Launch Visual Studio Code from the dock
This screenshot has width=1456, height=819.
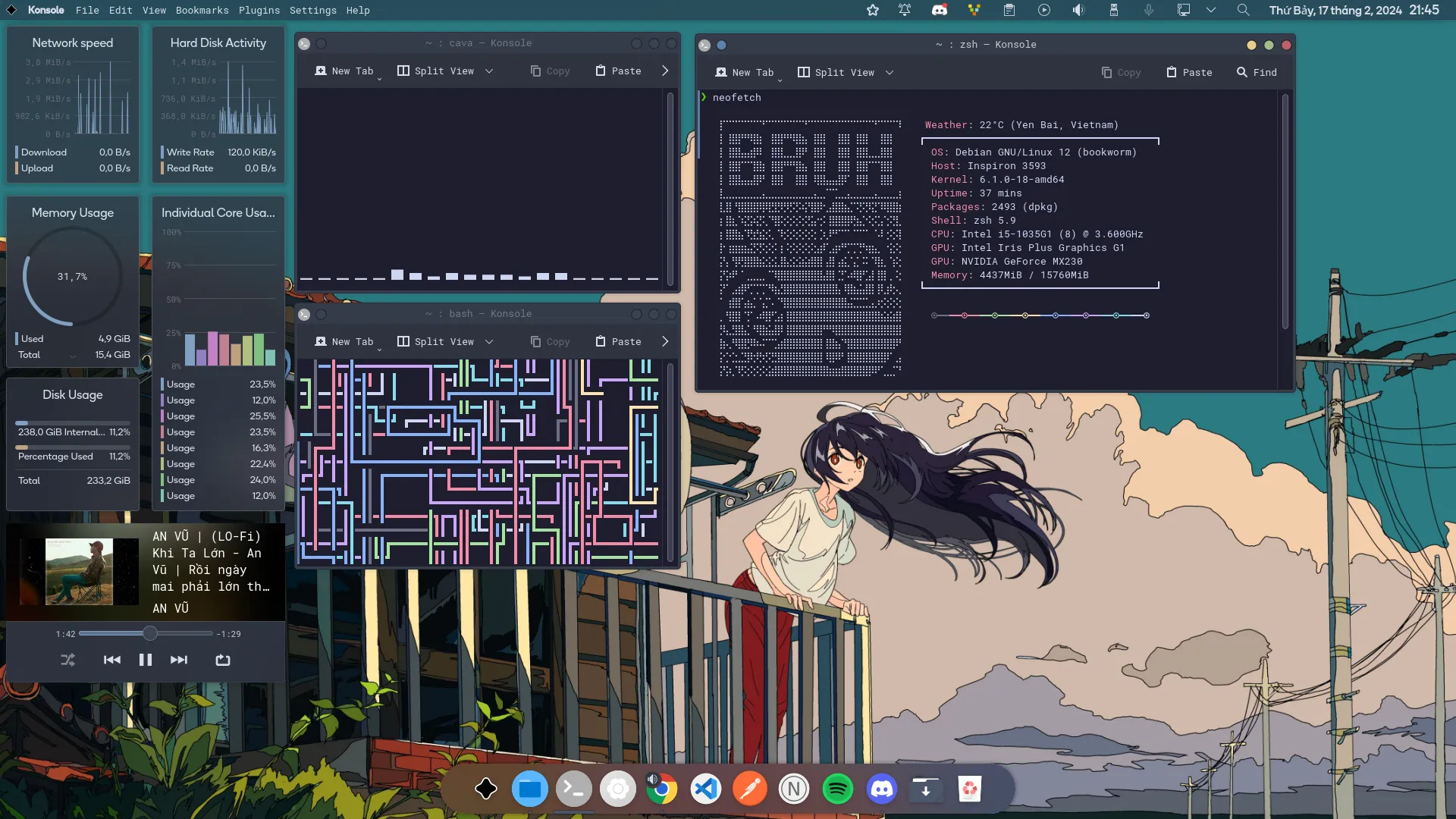click(x=706, y=789)
